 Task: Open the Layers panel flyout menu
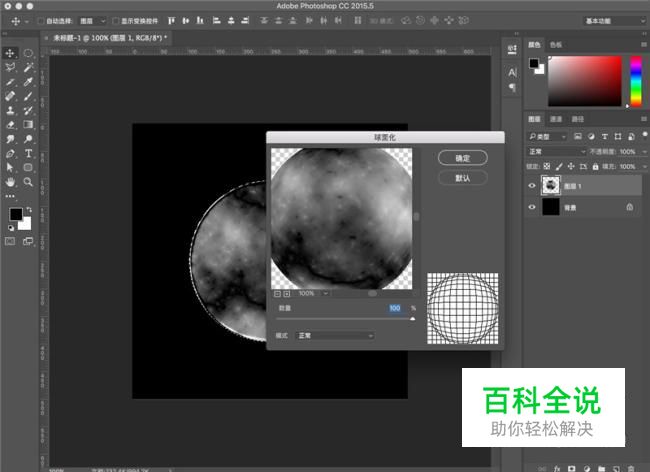[x=644, y=119]
